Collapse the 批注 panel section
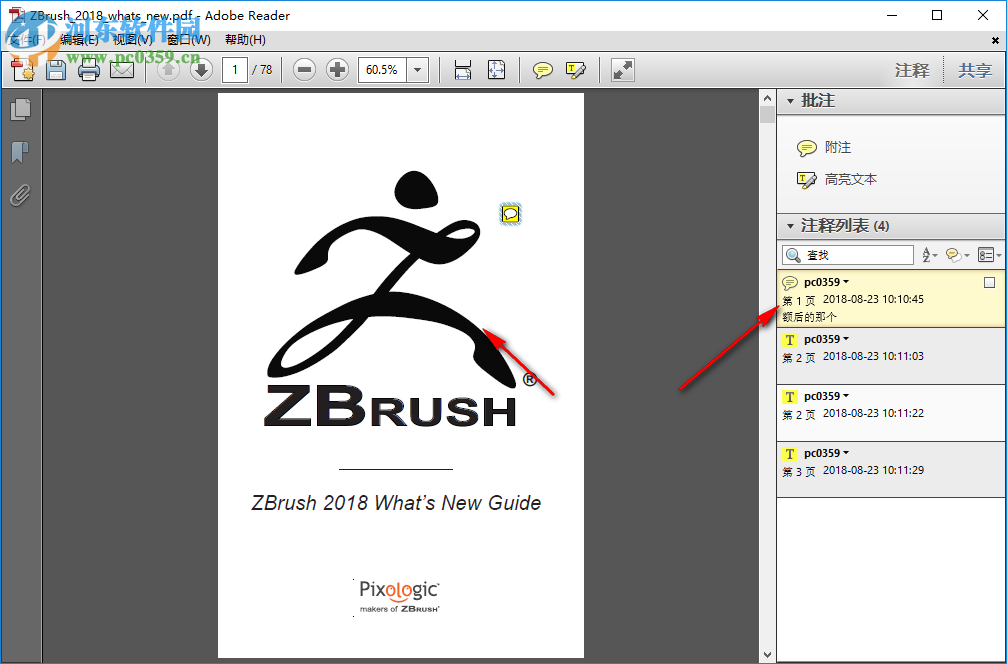The height and width of the screenshot is (664, 1007). tap(790, 101)
